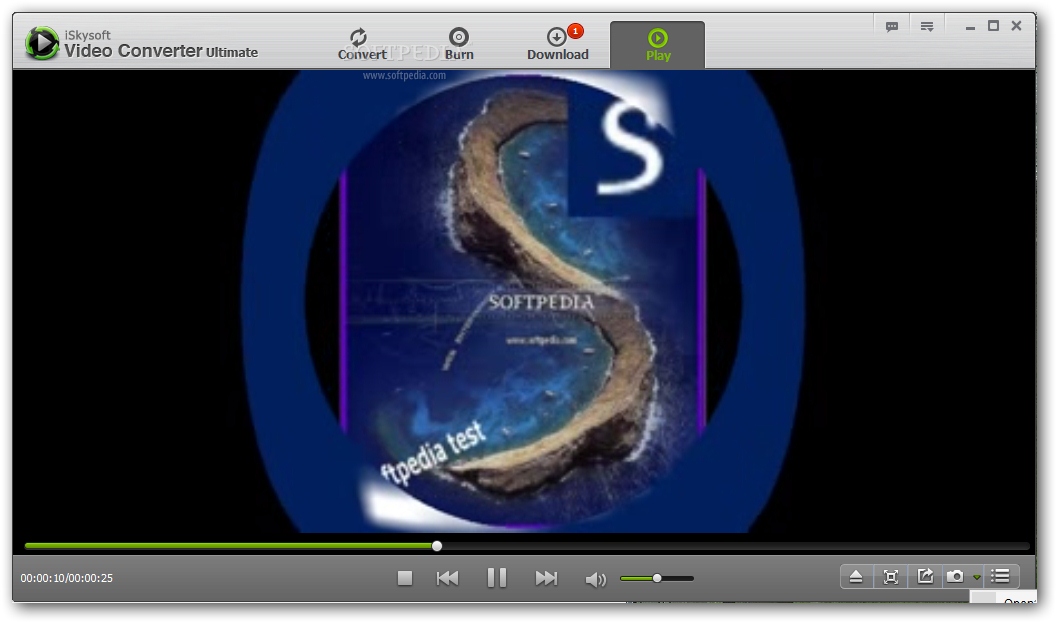
Task: Skip to the previous video
Action: tap(448, 578)
